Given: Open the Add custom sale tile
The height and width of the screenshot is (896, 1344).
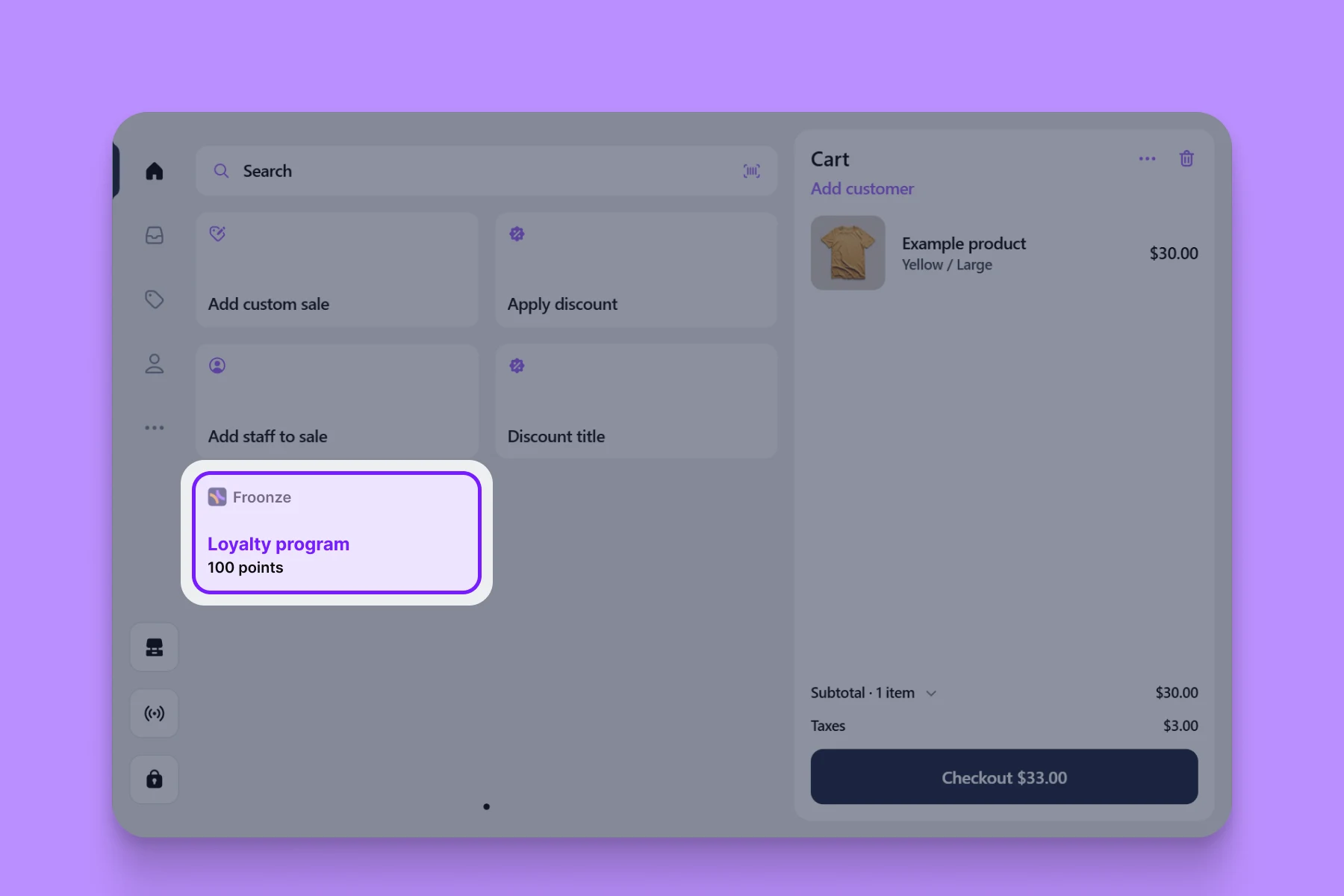Looking at the screenshot, I should pyautogui.click(x=337, y=270).
